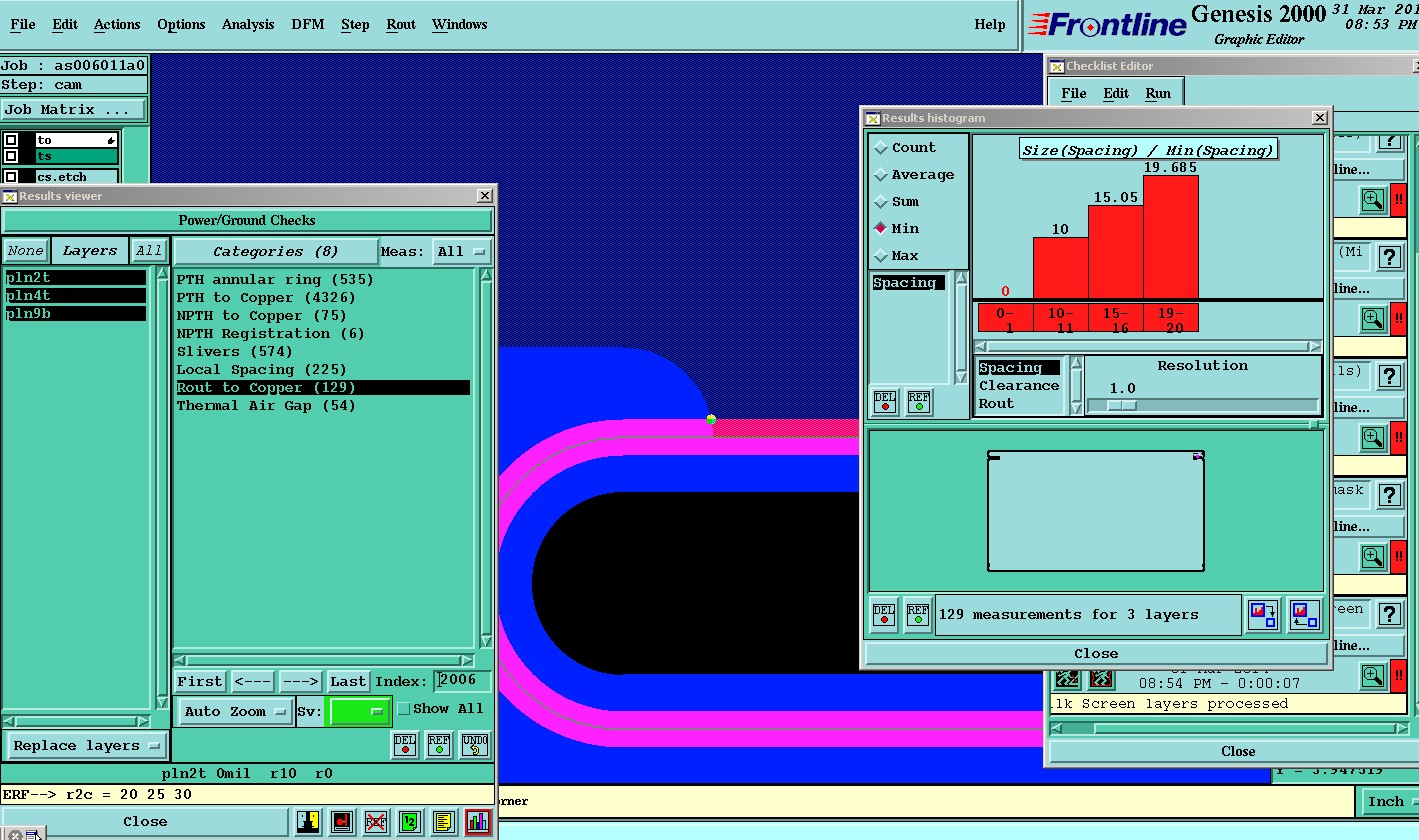Click crossed-out REF icon in Results viewer
Screen dimensions: 1419x840
376,822
